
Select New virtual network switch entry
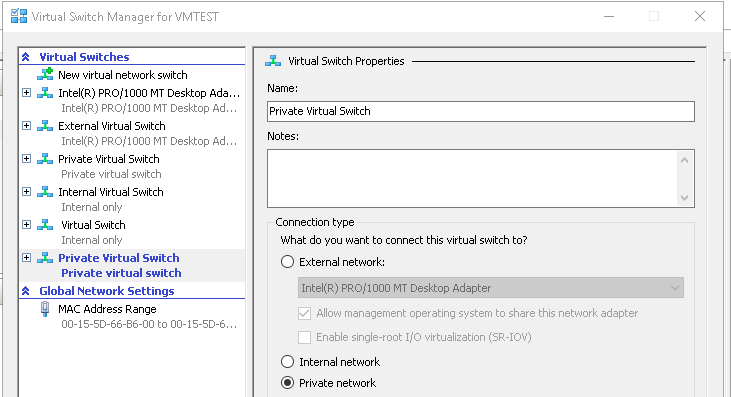click(x=123, y=75)
